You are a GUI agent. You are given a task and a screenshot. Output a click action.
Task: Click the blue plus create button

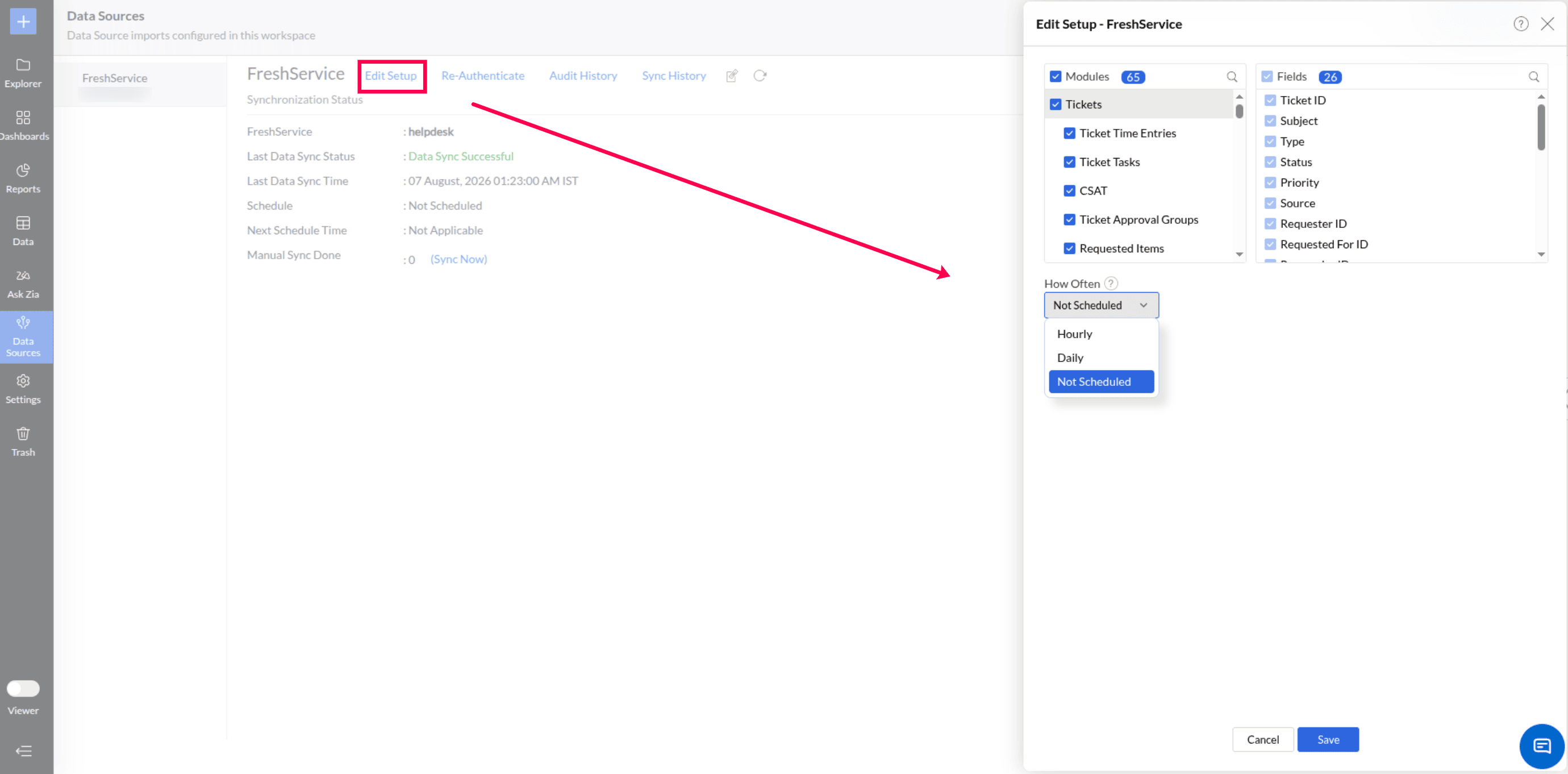(x=23, y=22)
